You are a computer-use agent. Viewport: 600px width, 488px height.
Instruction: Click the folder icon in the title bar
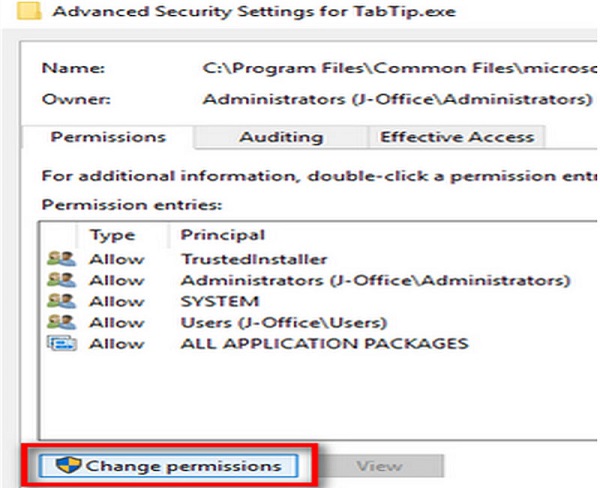click(x=12, y=12)
